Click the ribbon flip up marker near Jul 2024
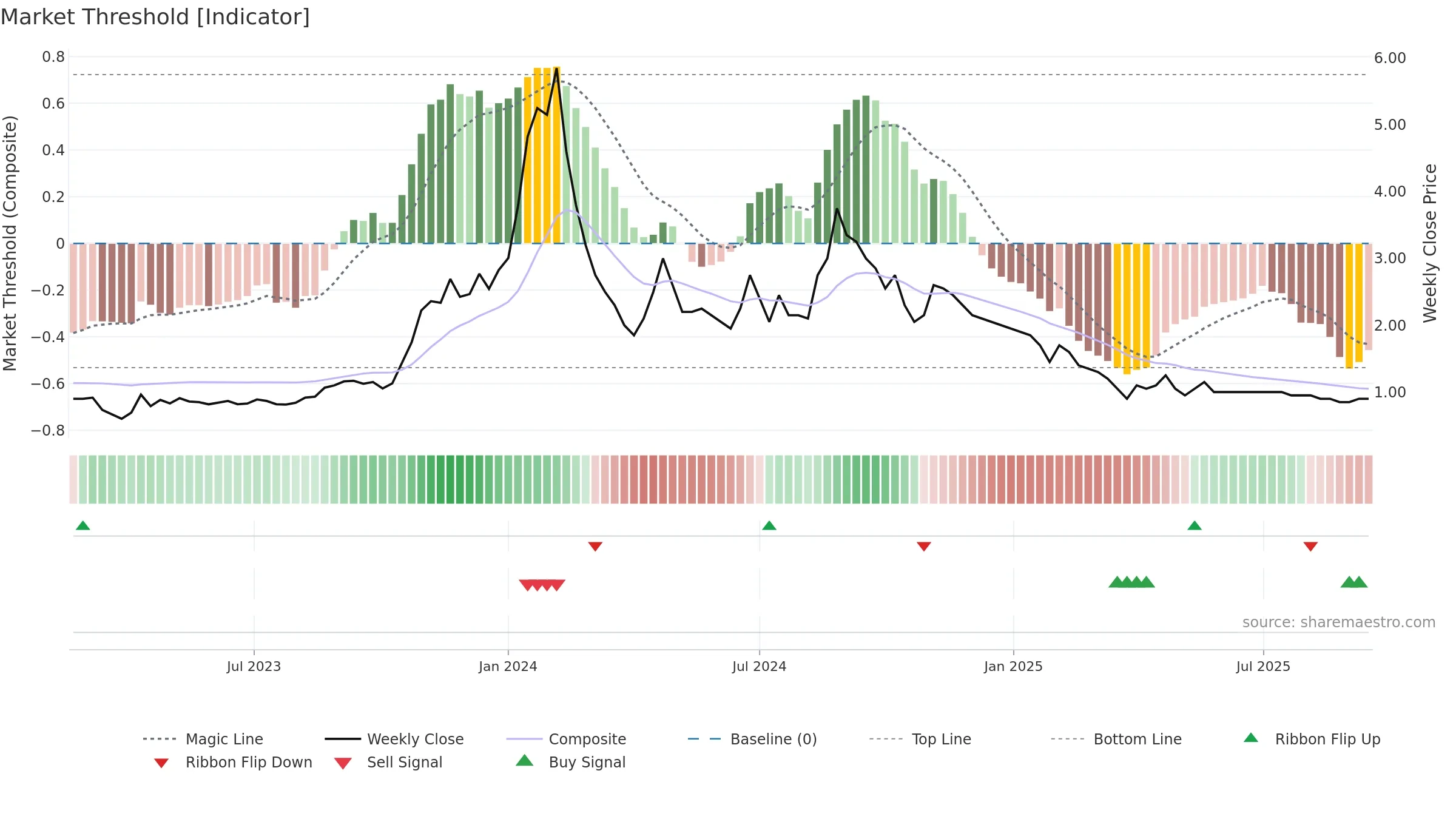The height and width of the screenshot is (819, 1456). (x=769, y=525)
